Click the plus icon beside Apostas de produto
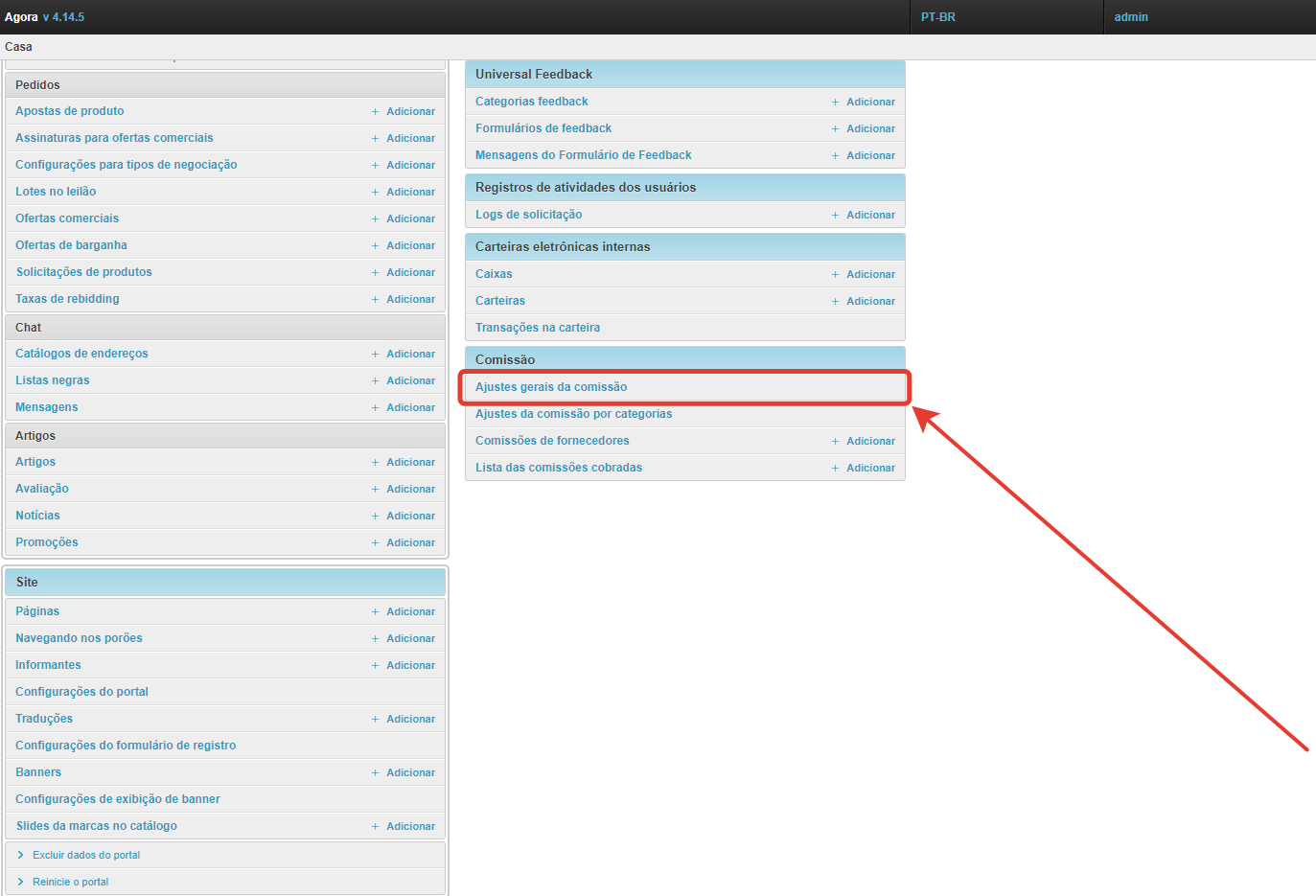The image size is (1316, 896). click(375, 112)
